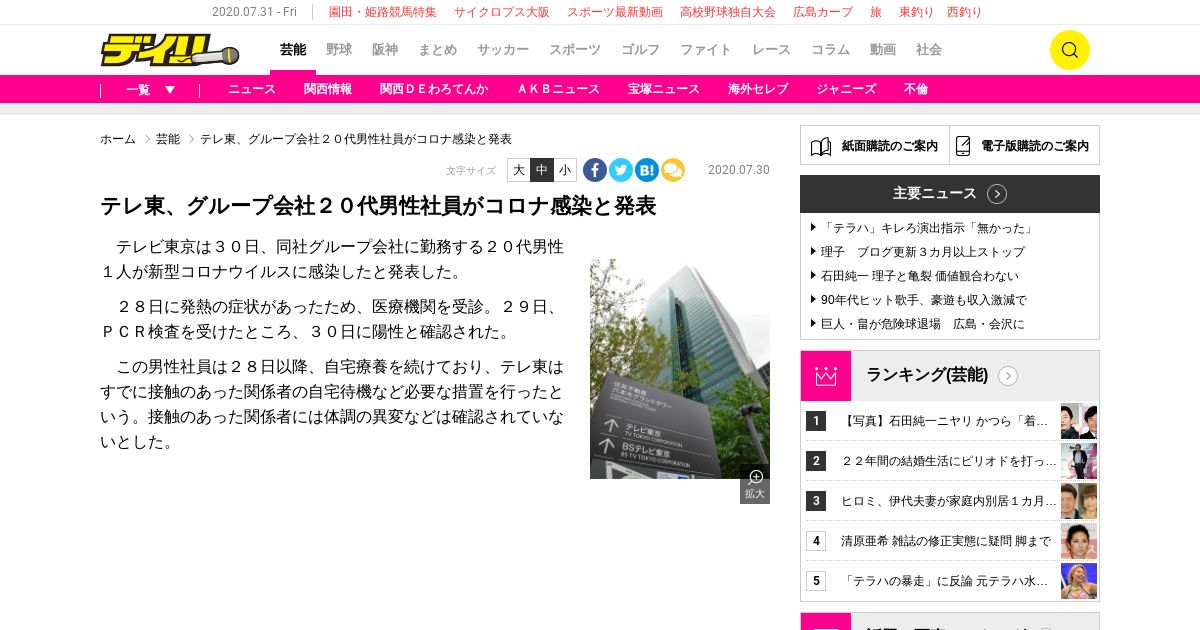Open 園田・姫路競馬特集 top link

click(x=383, y=12)
